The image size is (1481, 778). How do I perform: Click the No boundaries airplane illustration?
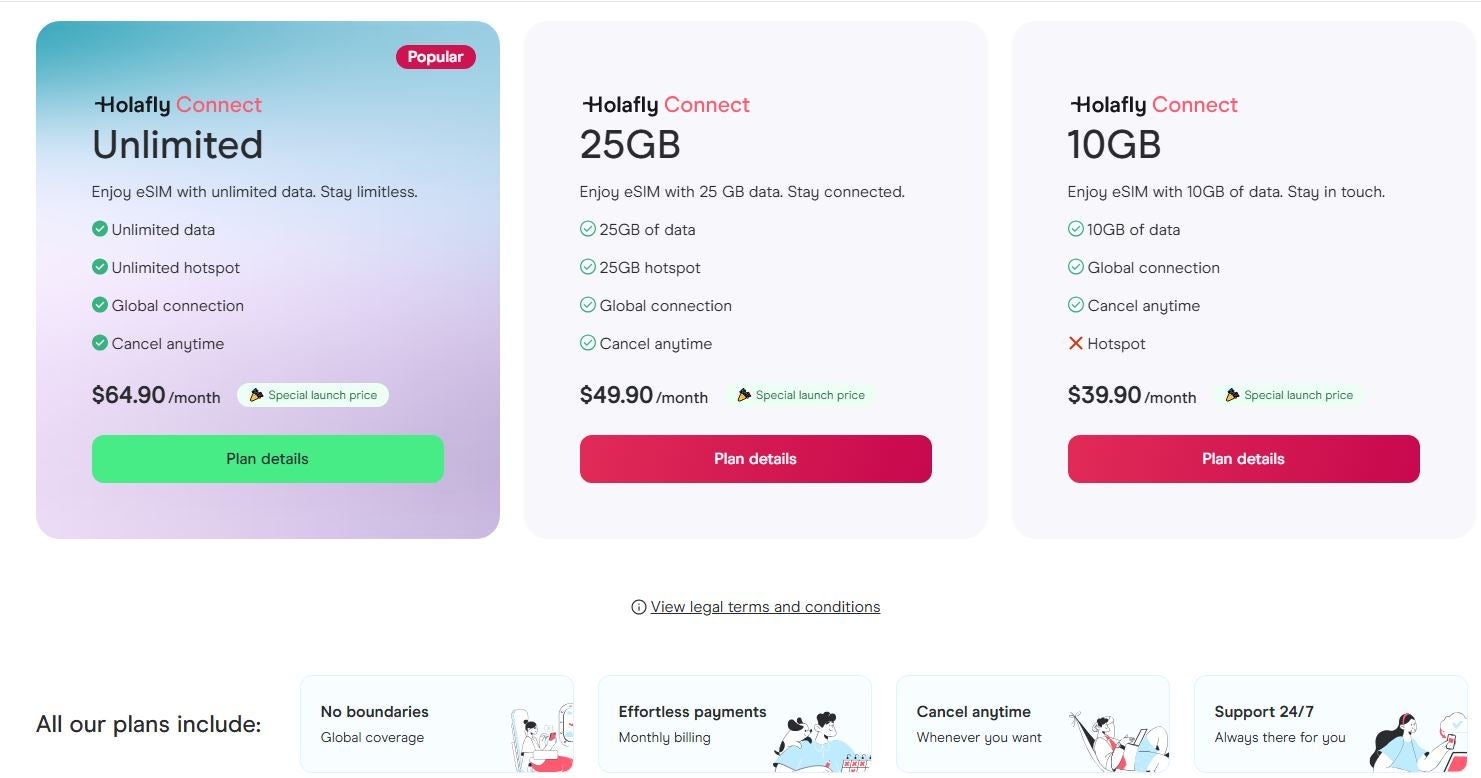(541, 740)
